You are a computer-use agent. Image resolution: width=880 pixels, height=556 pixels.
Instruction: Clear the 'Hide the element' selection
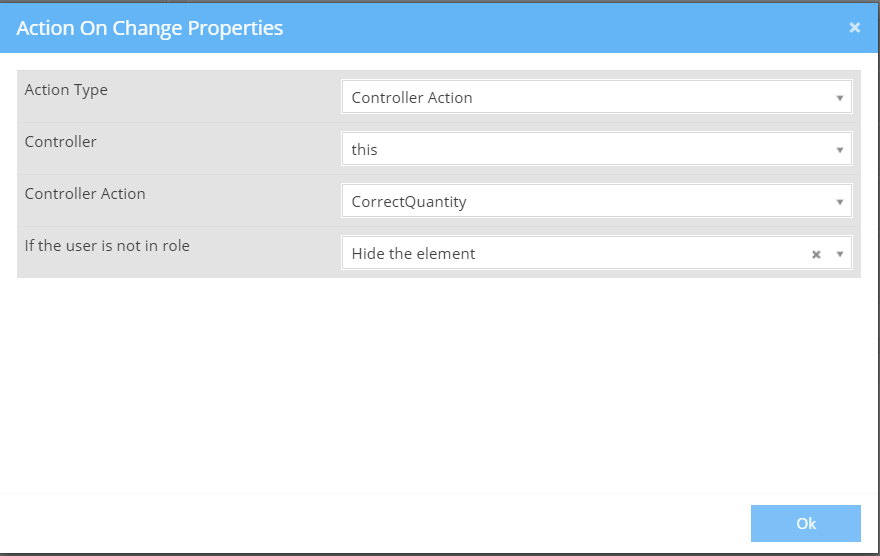click(816, 254)
